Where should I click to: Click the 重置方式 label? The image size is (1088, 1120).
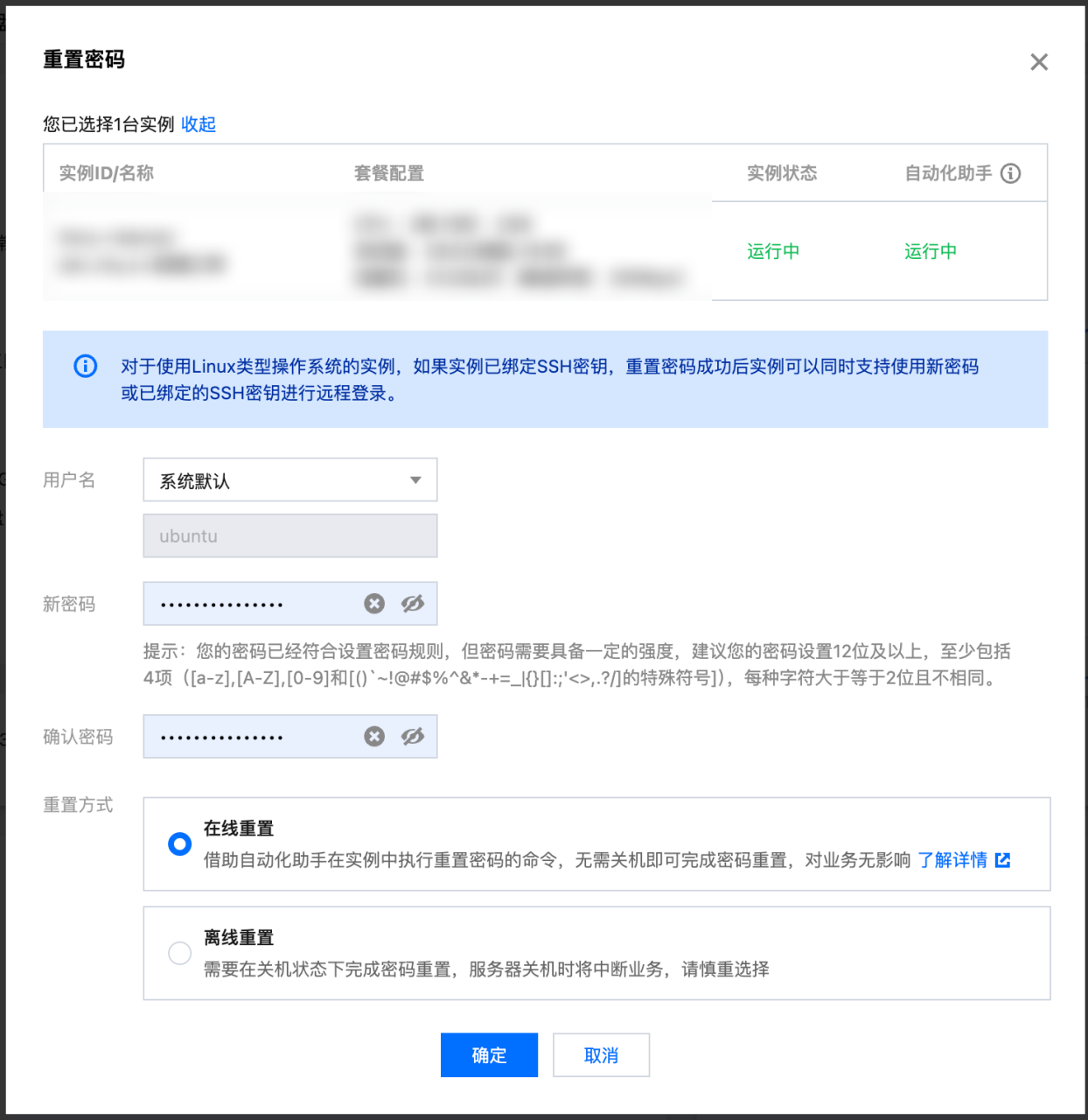78,804
